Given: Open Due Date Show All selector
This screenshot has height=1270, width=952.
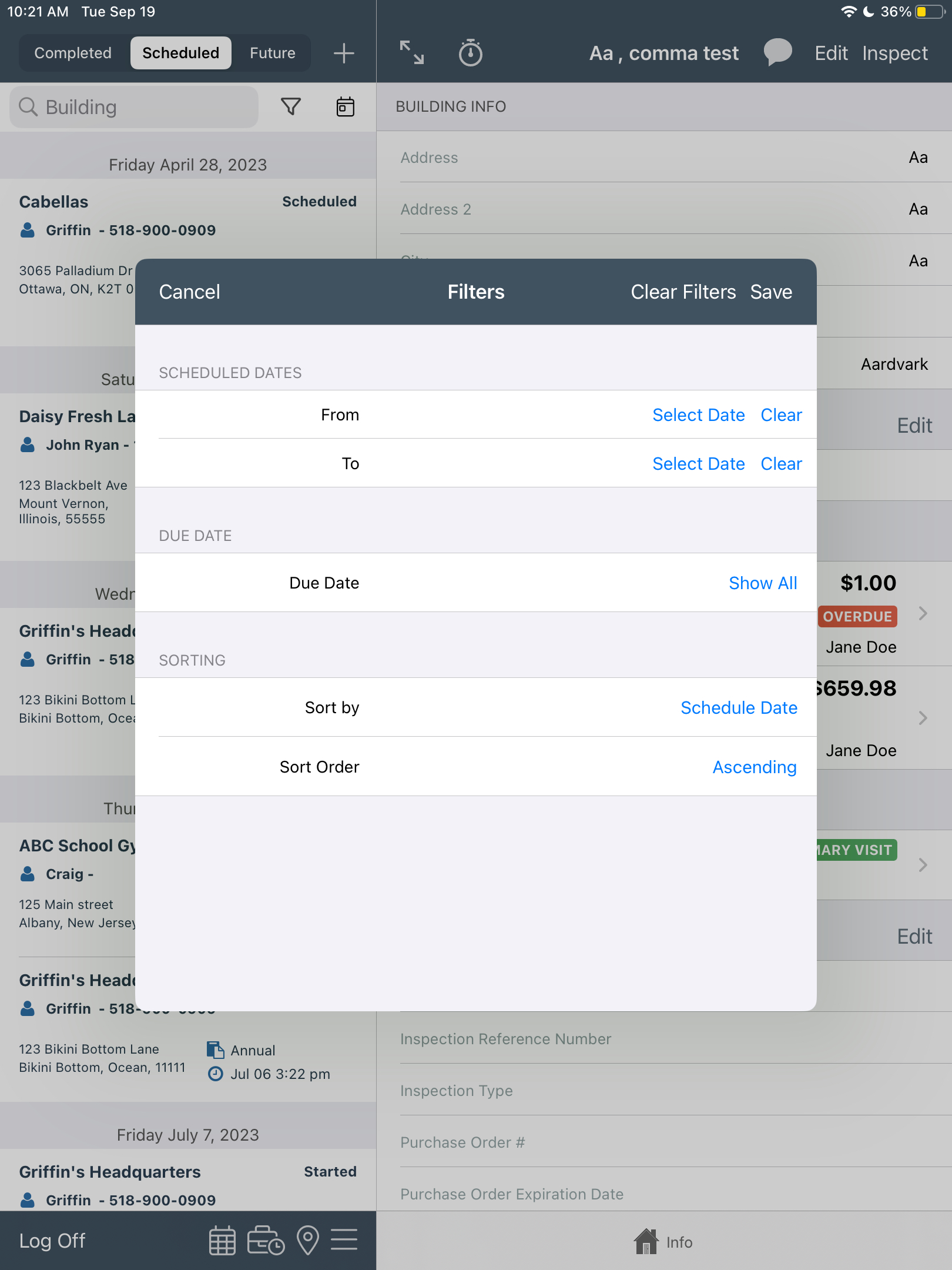Looking at the screenshot, I should click(x=762, y=583).
